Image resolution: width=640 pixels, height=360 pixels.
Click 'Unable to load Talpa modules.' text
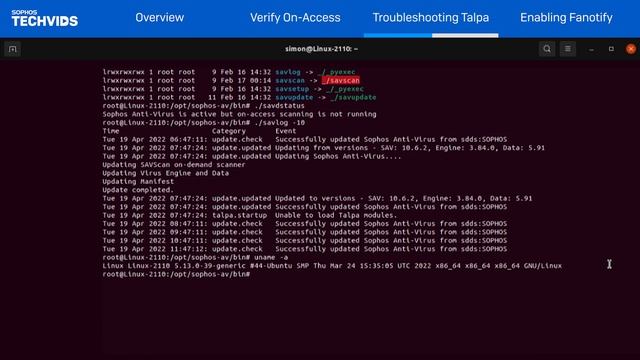[336, 215]
